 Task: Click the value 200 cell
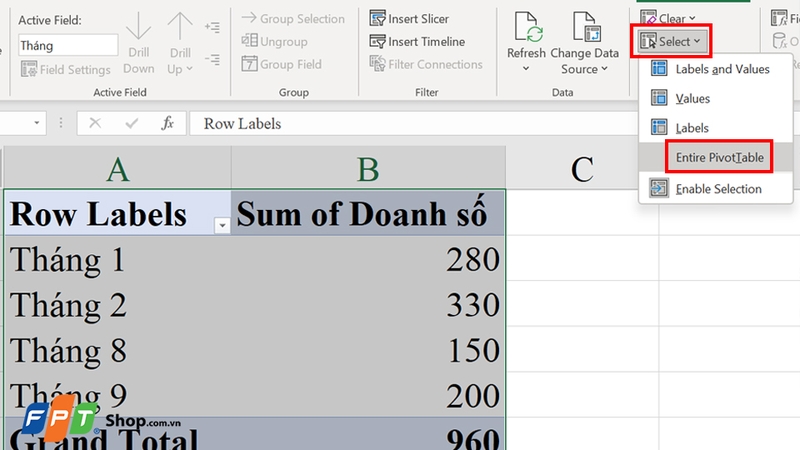(x=368, y=395)
